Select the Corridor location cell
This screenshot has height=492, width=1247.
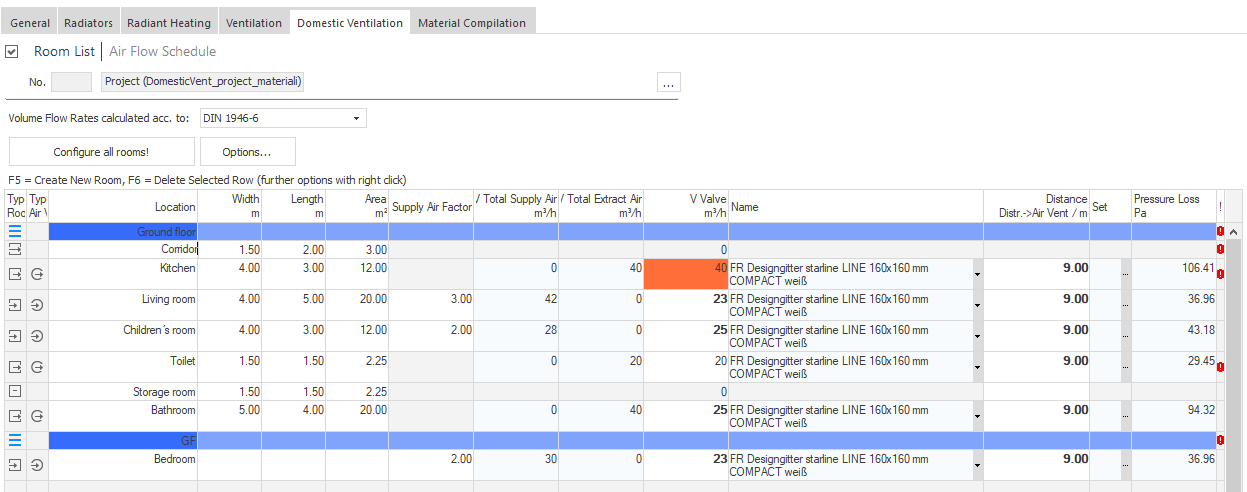123,249
